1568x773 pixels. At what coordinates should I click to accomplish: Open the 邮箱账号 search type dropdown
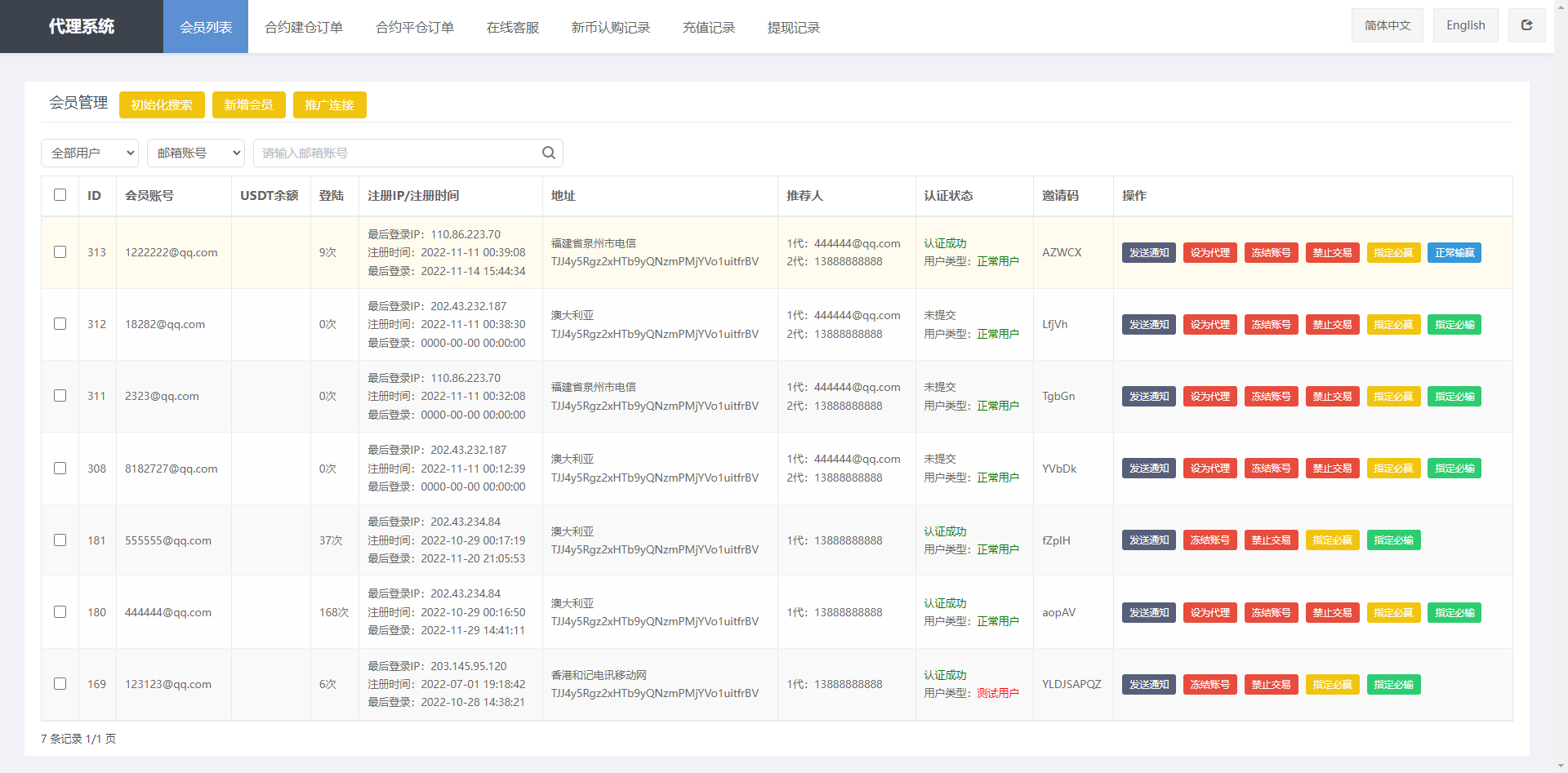(x=196, y=153)
